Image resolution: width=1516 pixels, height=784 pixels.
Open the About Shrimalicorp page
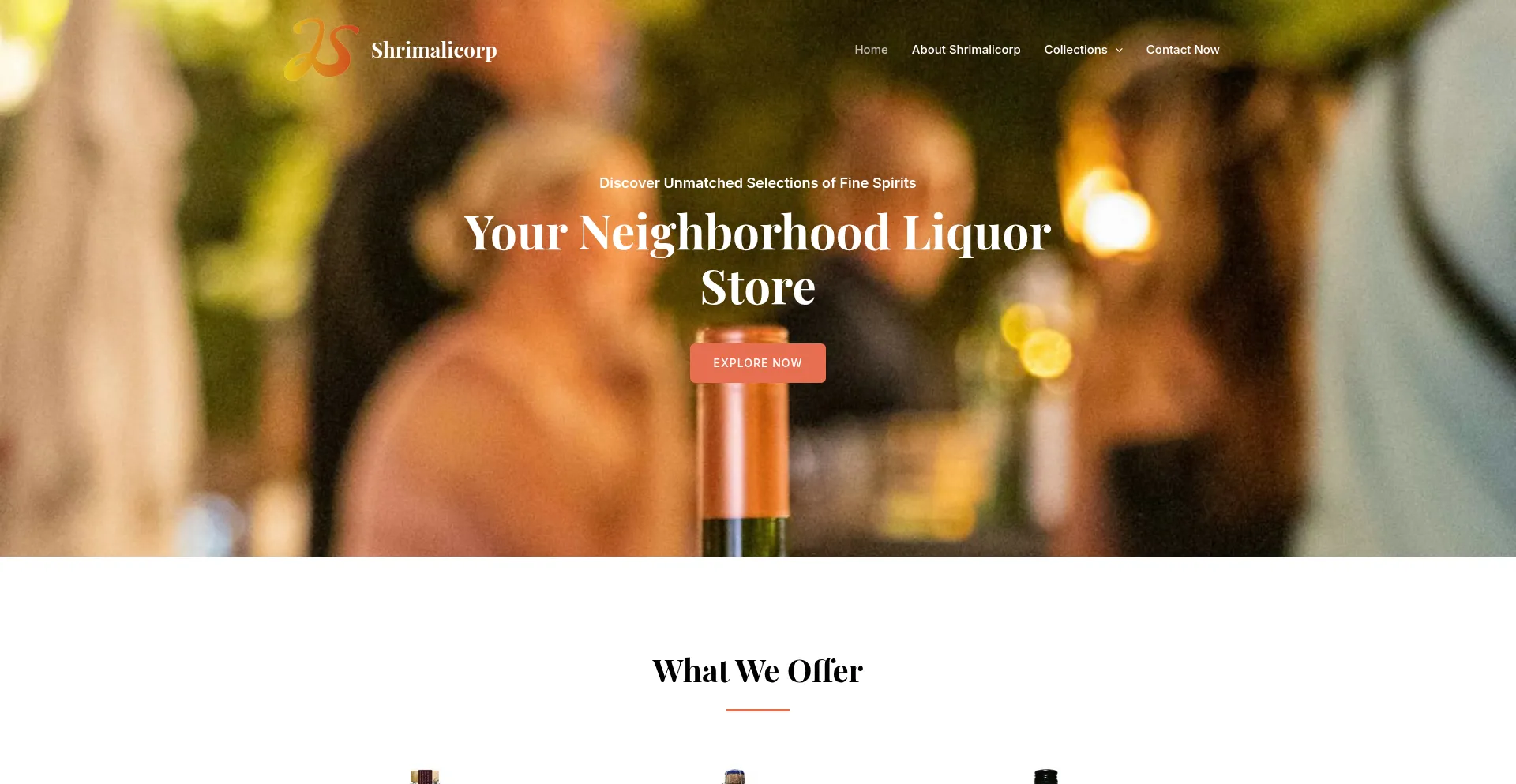tap(966, 50)
